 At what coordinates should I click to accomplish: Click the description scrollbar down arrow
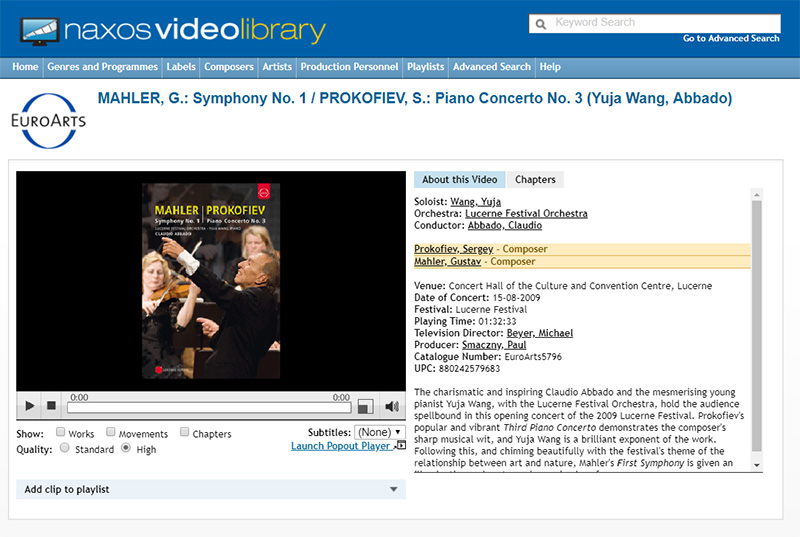pos(757,465)
